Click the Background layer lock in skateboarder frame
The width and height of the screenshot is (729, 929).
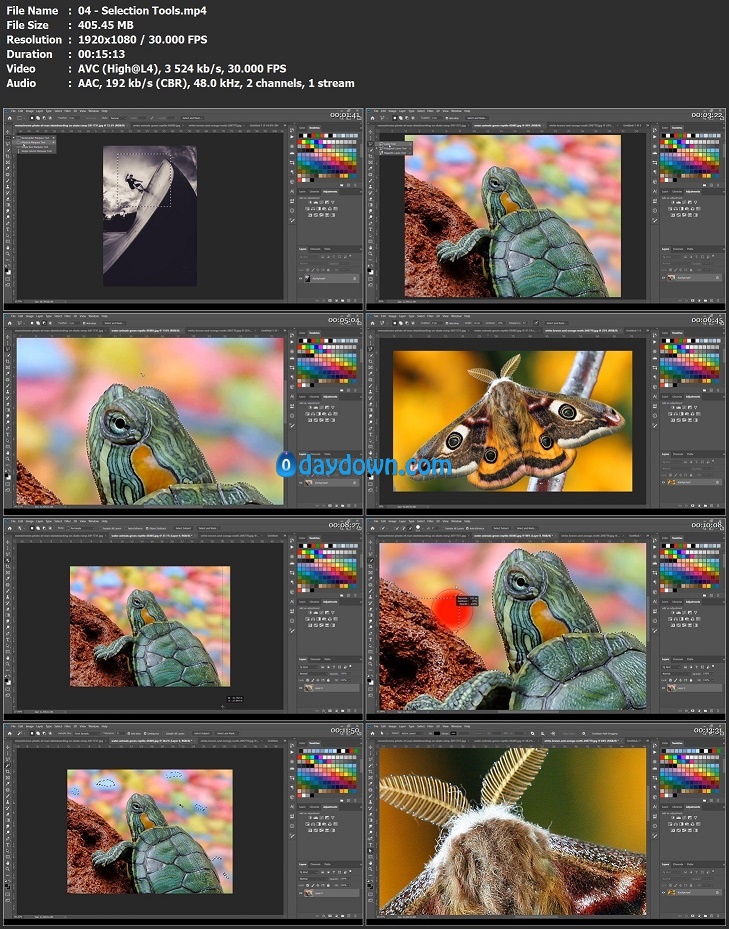tap(356, 279)
